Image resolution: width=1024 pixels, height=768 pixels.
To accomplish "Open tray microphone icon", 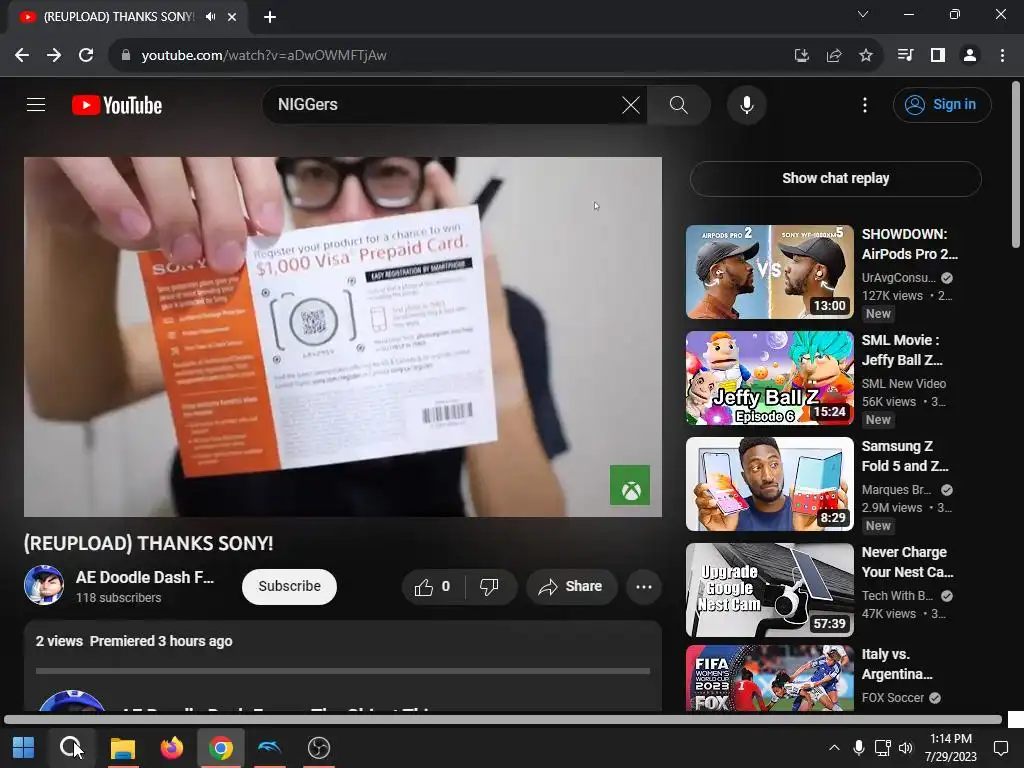I will pyautogui.click(x=859, y=748).
